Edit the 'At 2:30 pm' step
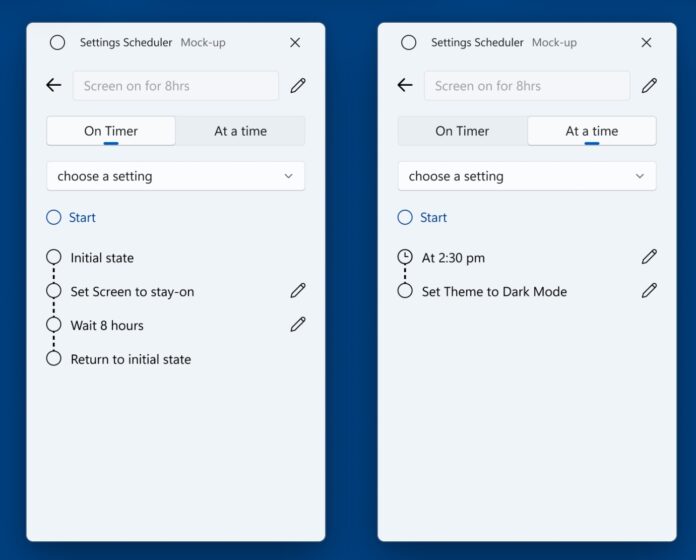The height and width of the screenshot is (560, 696). [x=649, y=256]
